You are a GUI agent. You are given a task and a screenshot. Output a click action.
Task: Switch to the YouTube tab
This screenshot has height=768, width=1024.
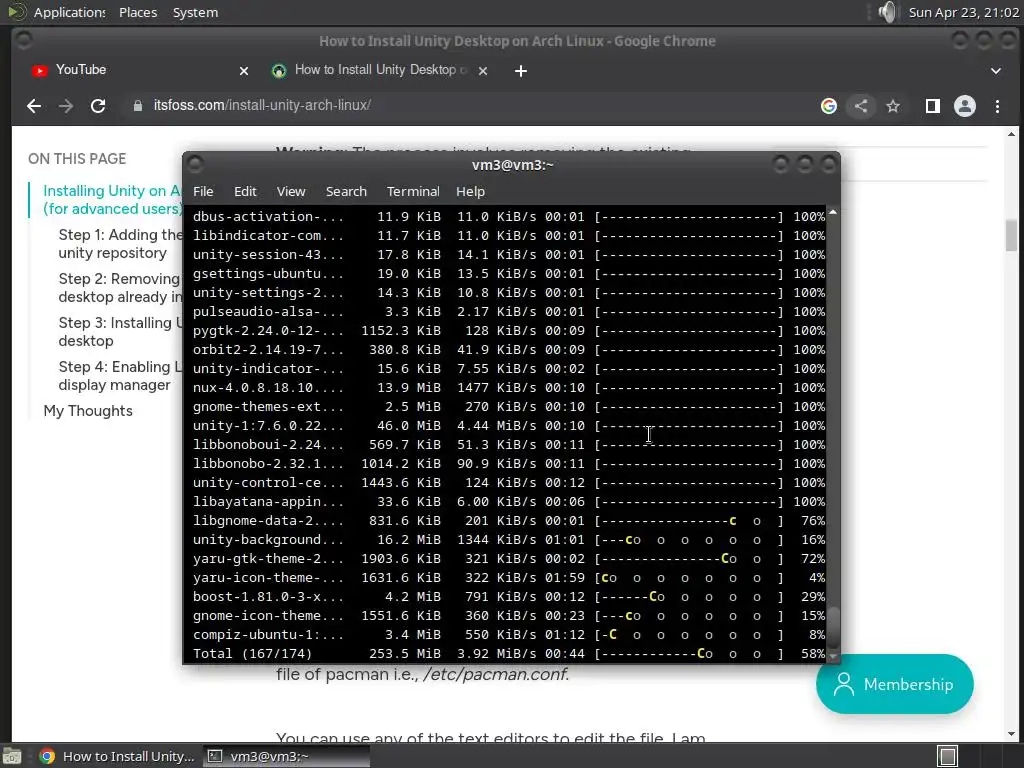click(138, 70)
